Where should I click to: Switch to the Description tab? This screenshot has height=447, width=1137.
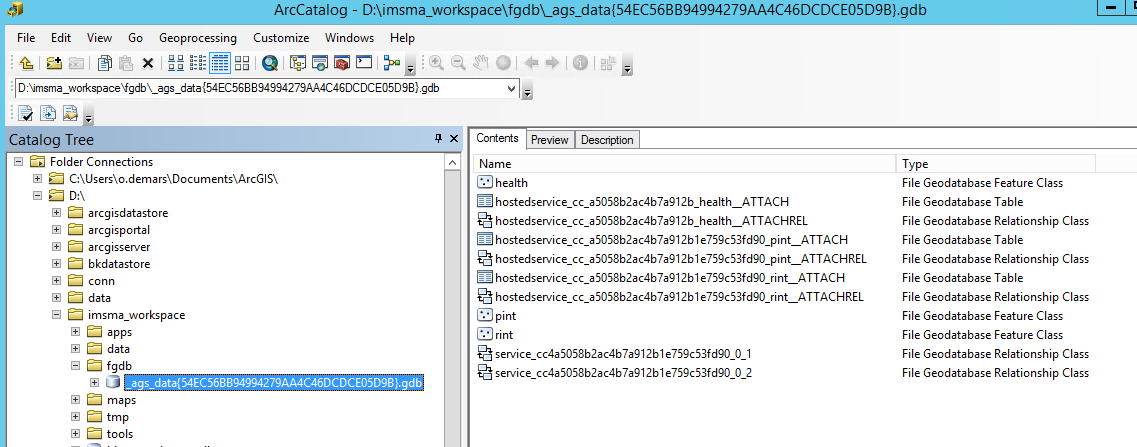point(608,140)
